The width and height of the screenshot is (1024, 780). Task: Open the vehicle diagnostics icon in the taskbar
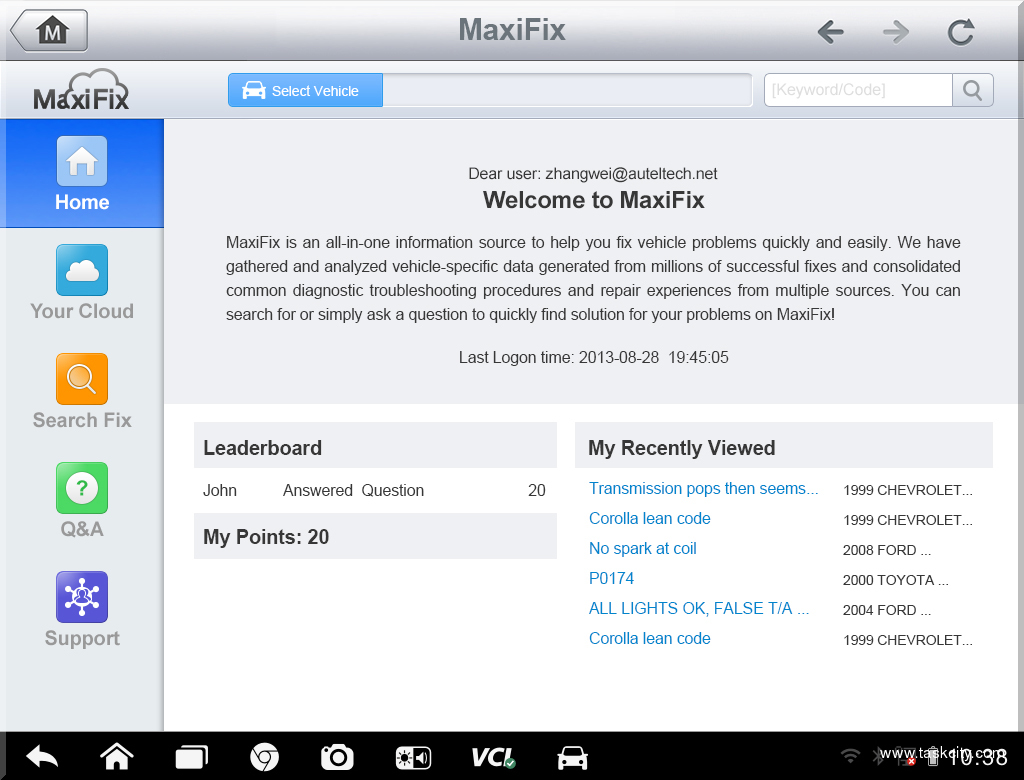pos(571,757)
